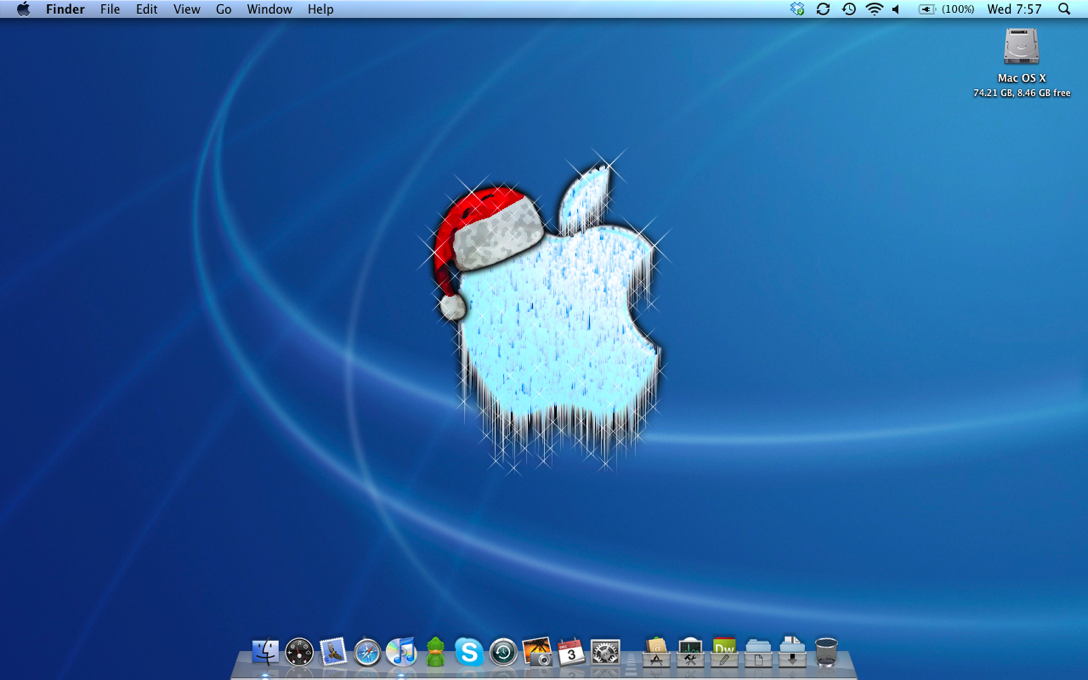The height and width of the screenshot is (680, 1088).
Task: Open the photo and camera app in the Dock
Action: tap(537, 652)
